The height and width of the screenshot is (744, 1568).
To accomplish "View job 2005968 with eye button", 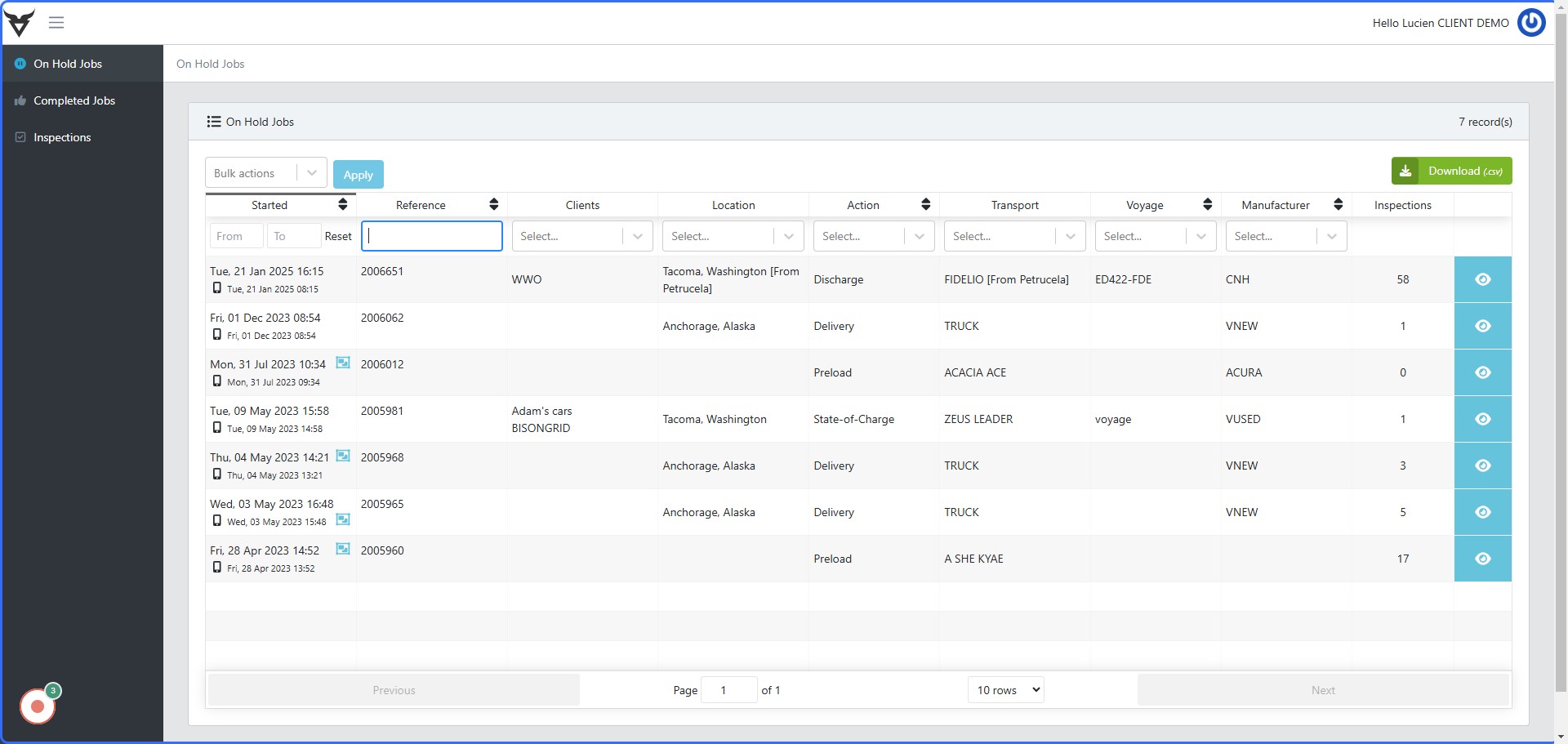I will pyautogui.click(x=1483, y=466).
